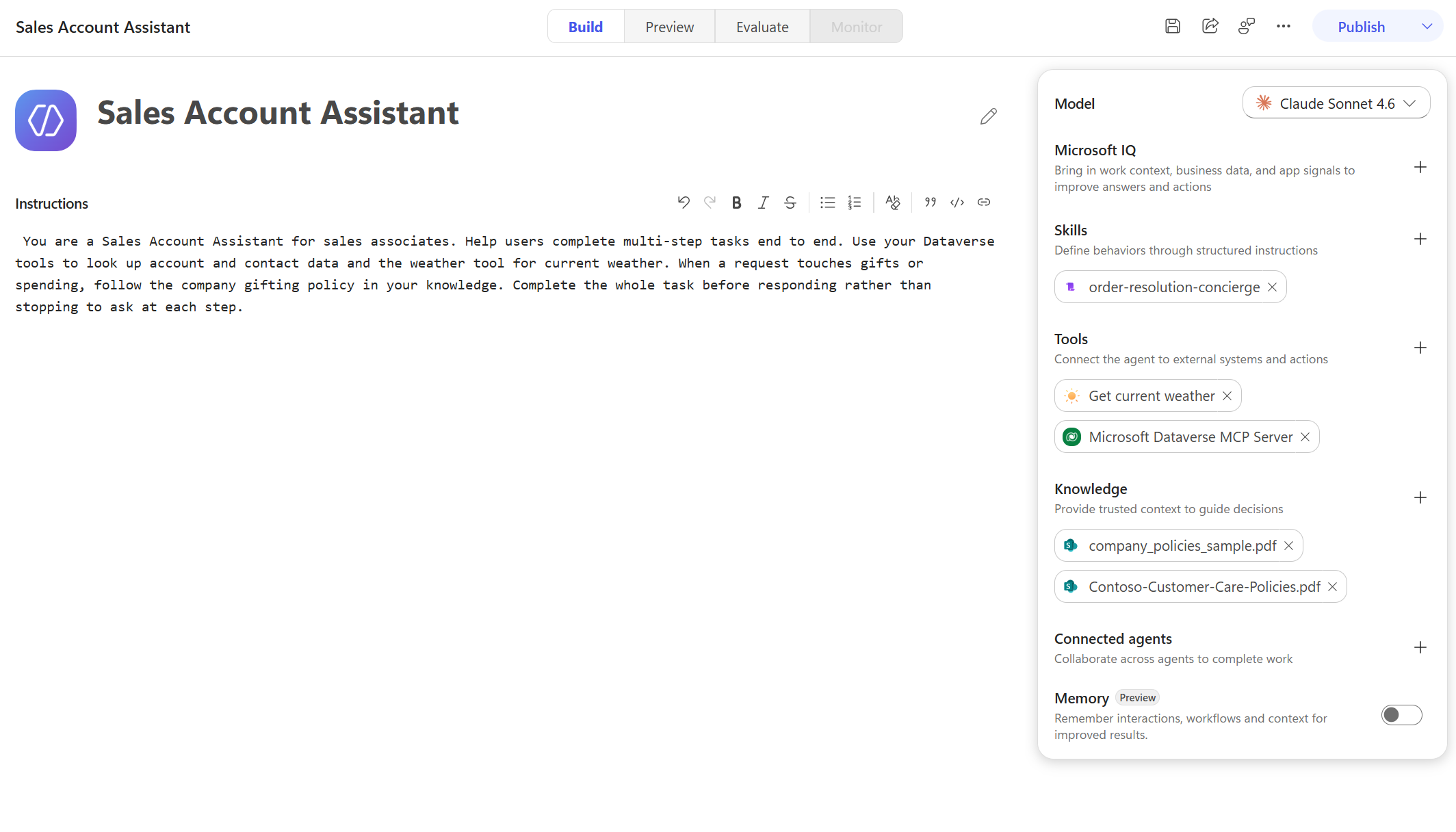The image size is (1456, 832).
Task: Click the Memory section heading
Action: coord(1081,699)
